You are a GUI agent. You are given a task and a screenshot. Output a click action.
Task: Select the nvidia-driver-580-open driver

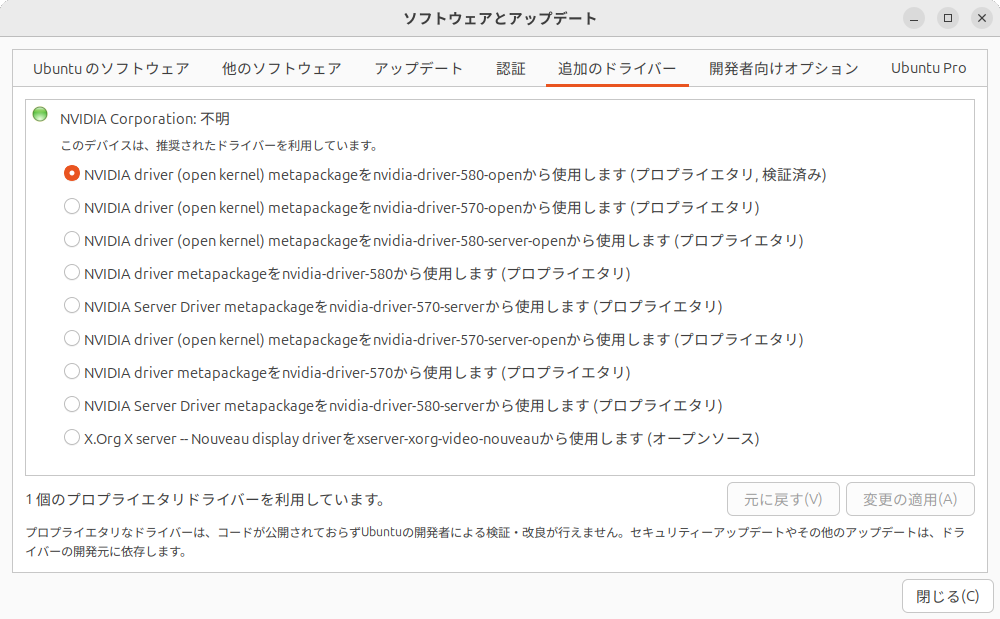point(71,173)
